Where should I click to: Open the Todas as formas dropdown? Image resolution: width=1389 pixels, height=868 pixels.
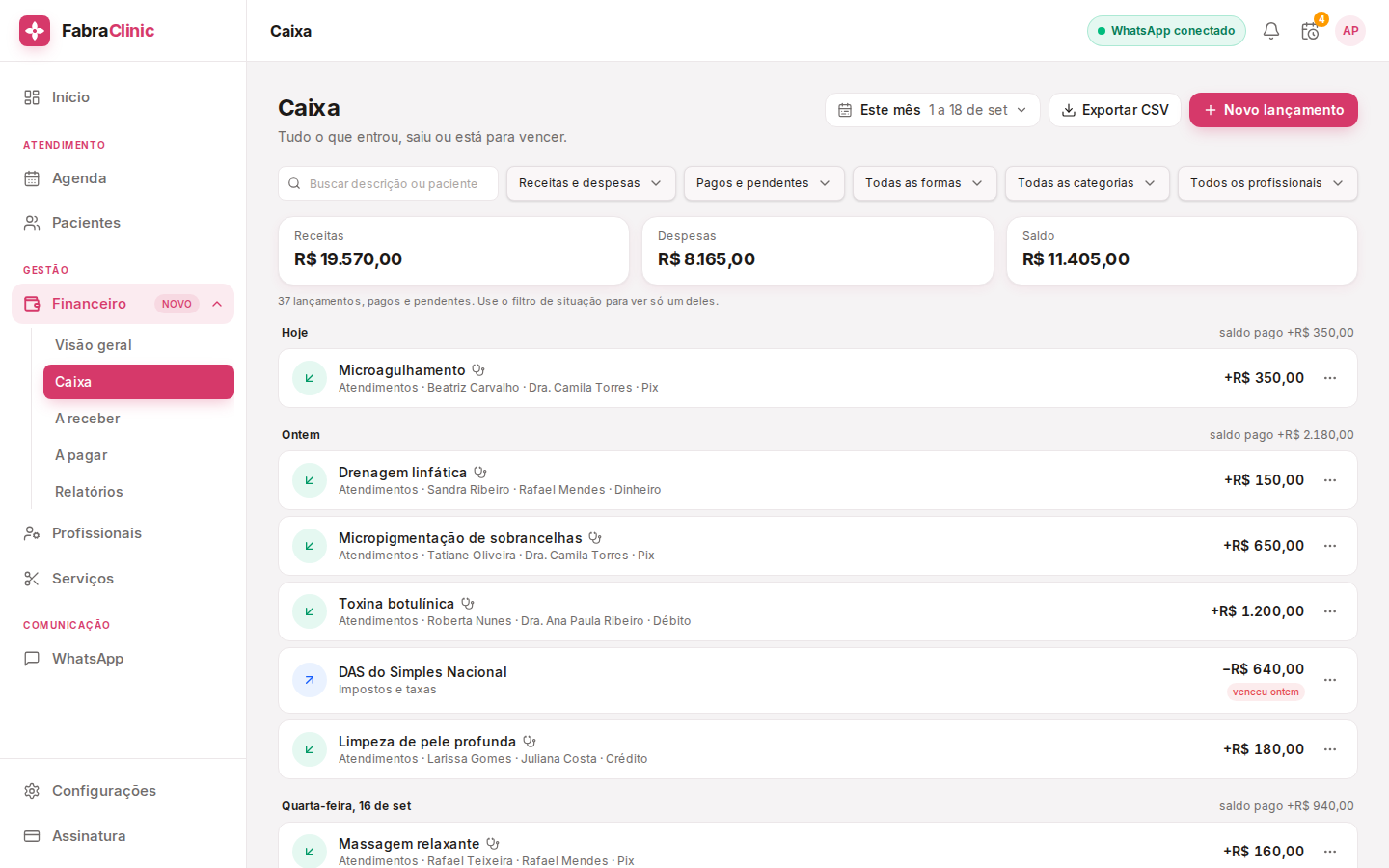[924, 183]
